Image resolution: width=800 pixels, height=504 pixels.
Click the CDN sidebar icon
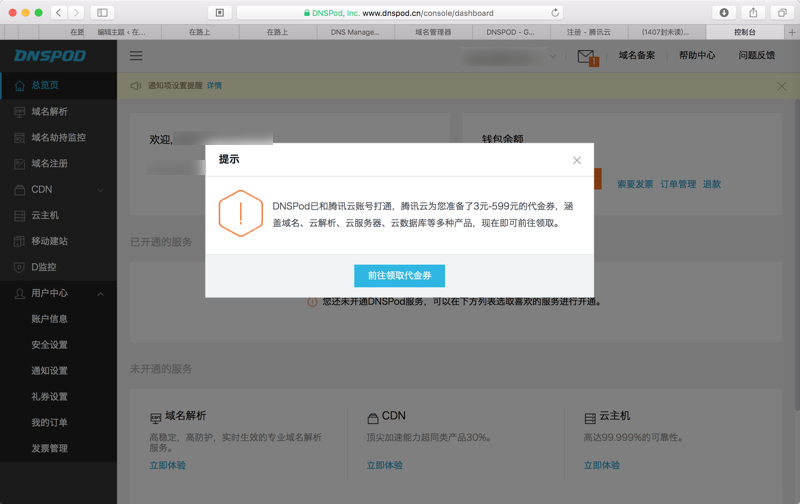click(x=19, y=190)
